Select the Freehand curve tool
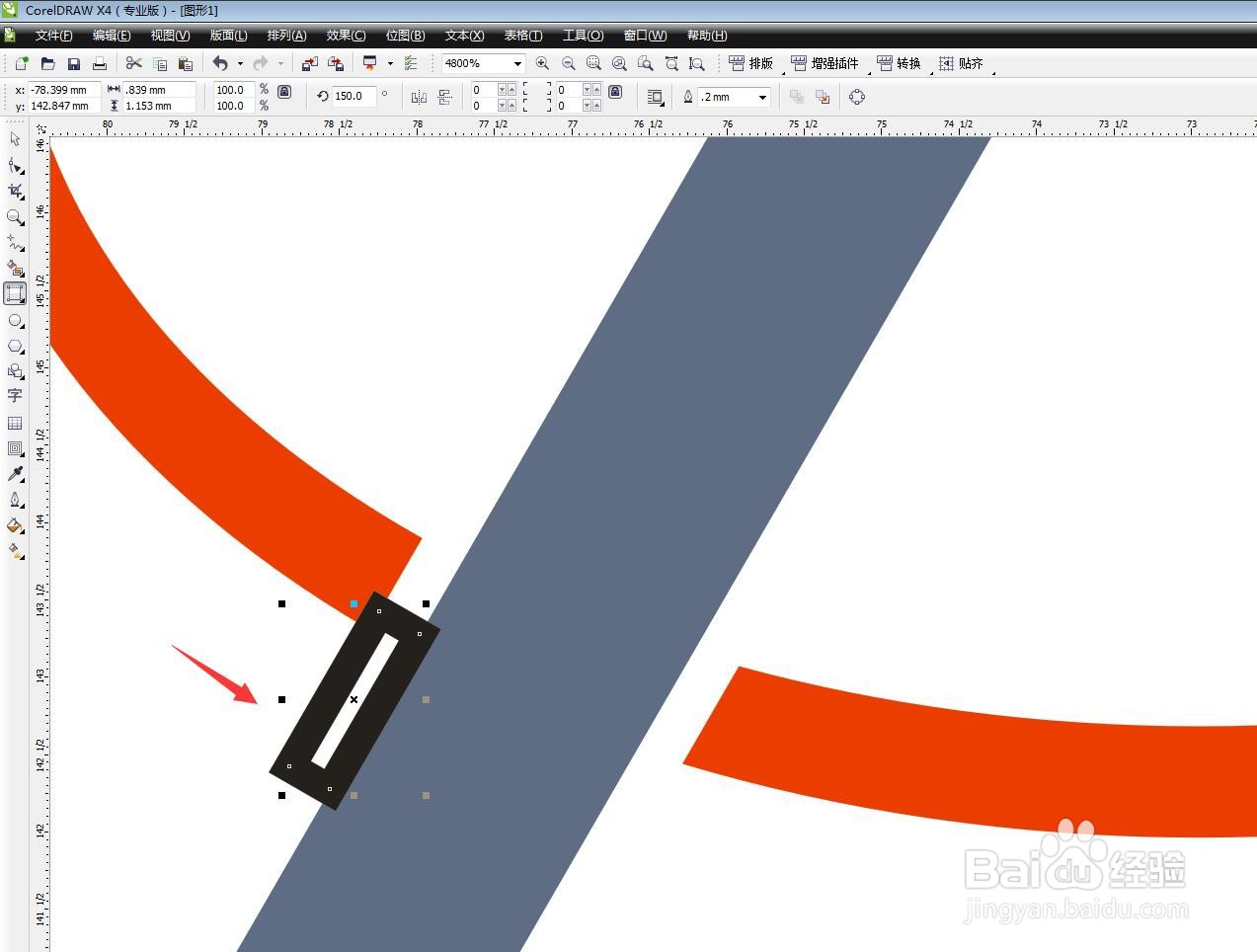This screenshot has height=952, width=1257. (15, 242)
